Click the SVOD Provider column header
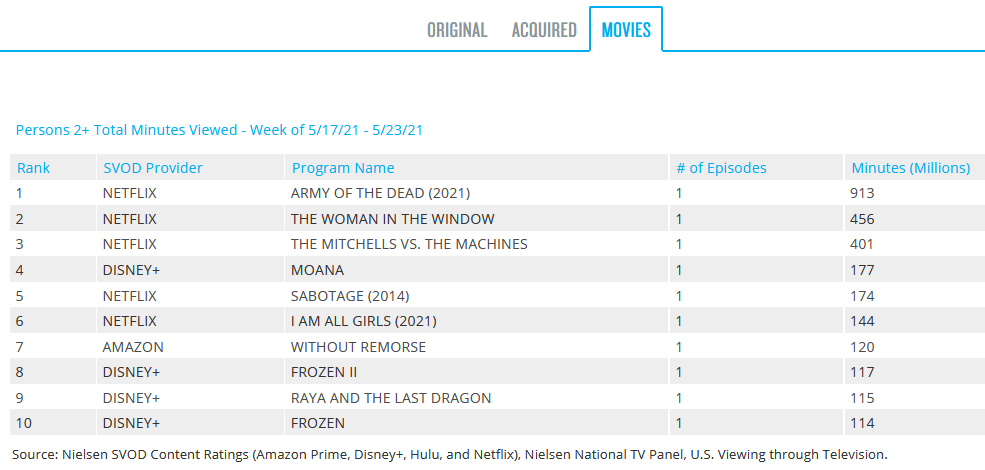This screenshot has height=470, width=985. 153,168
